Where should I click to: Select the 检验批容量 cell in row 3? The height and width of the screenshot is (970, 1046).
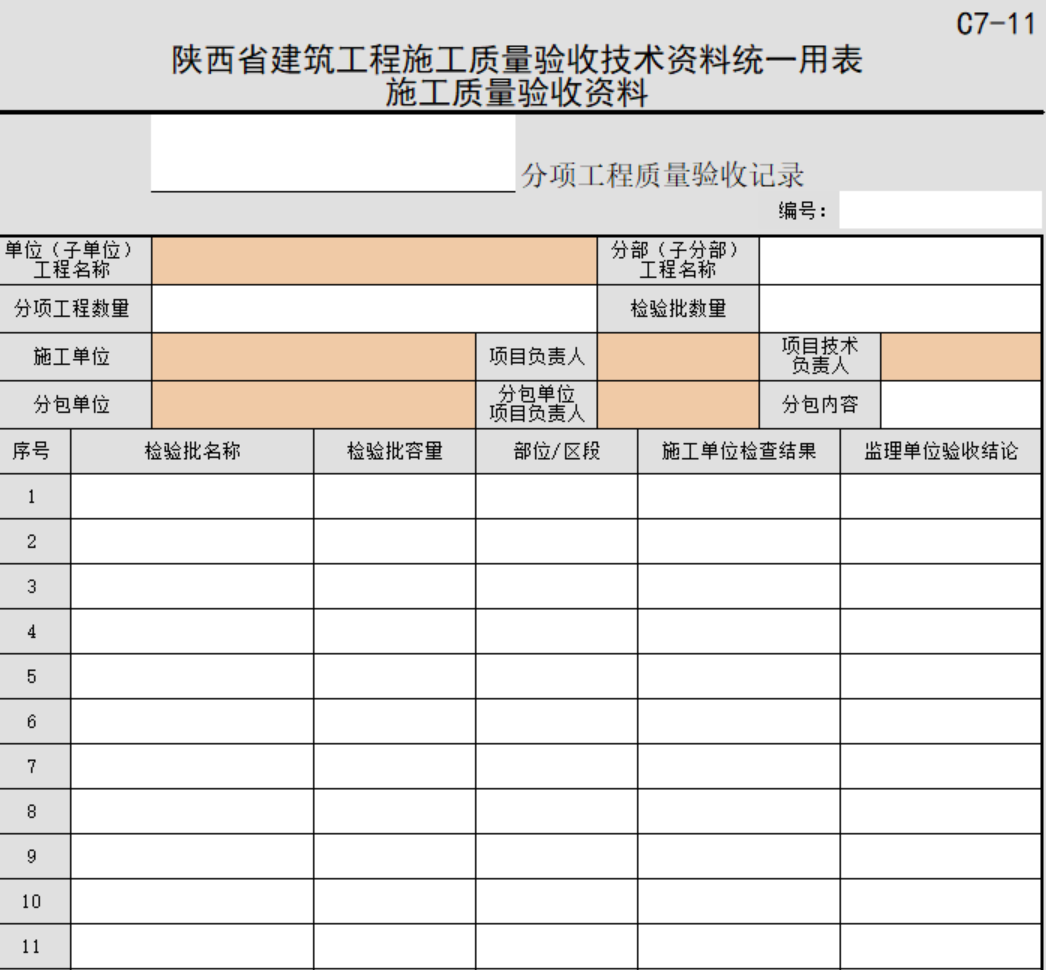[x=394, y=586]
